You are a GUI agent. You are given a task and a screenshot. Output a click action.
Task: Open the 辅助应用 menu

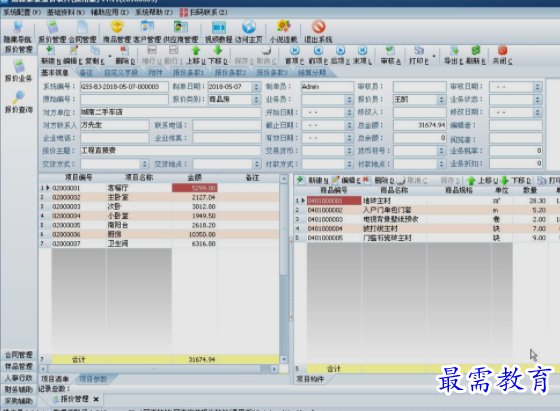click(110, 12)
